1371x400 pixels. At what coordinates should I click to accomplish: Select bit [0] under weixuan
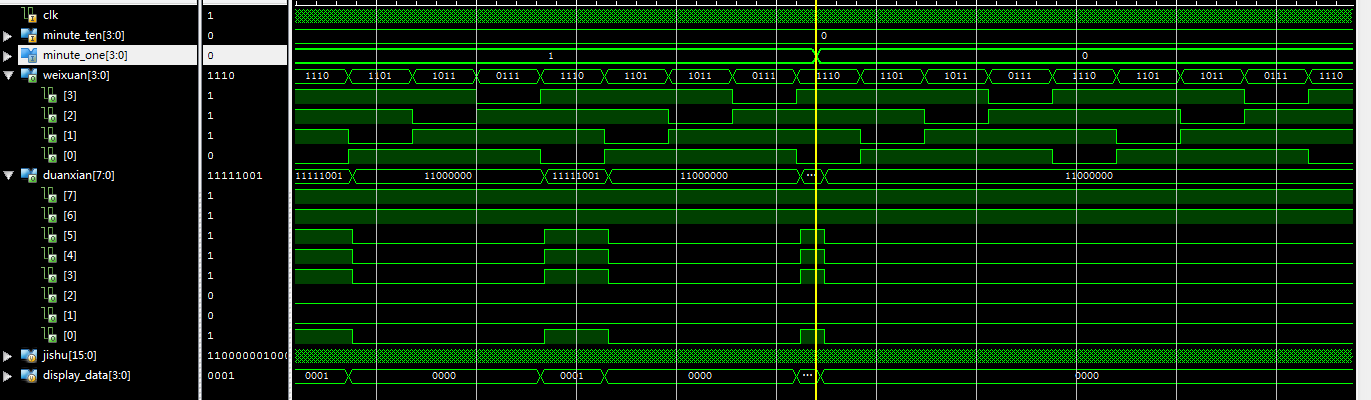[x=68, y=155]
